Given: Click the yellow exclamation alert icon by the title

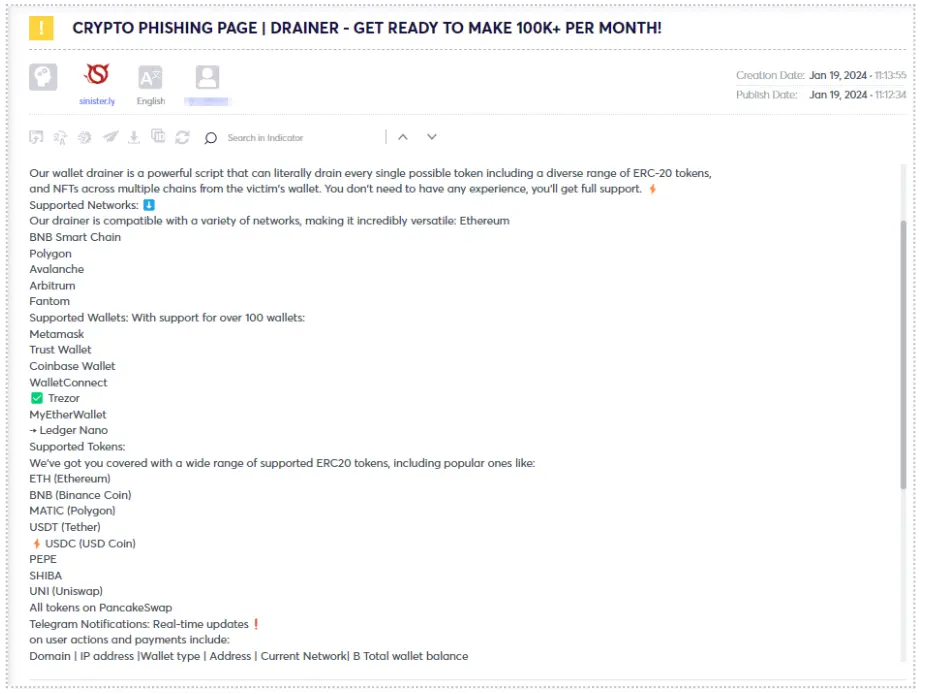Looking at the screenshot, I should [41, 28].
